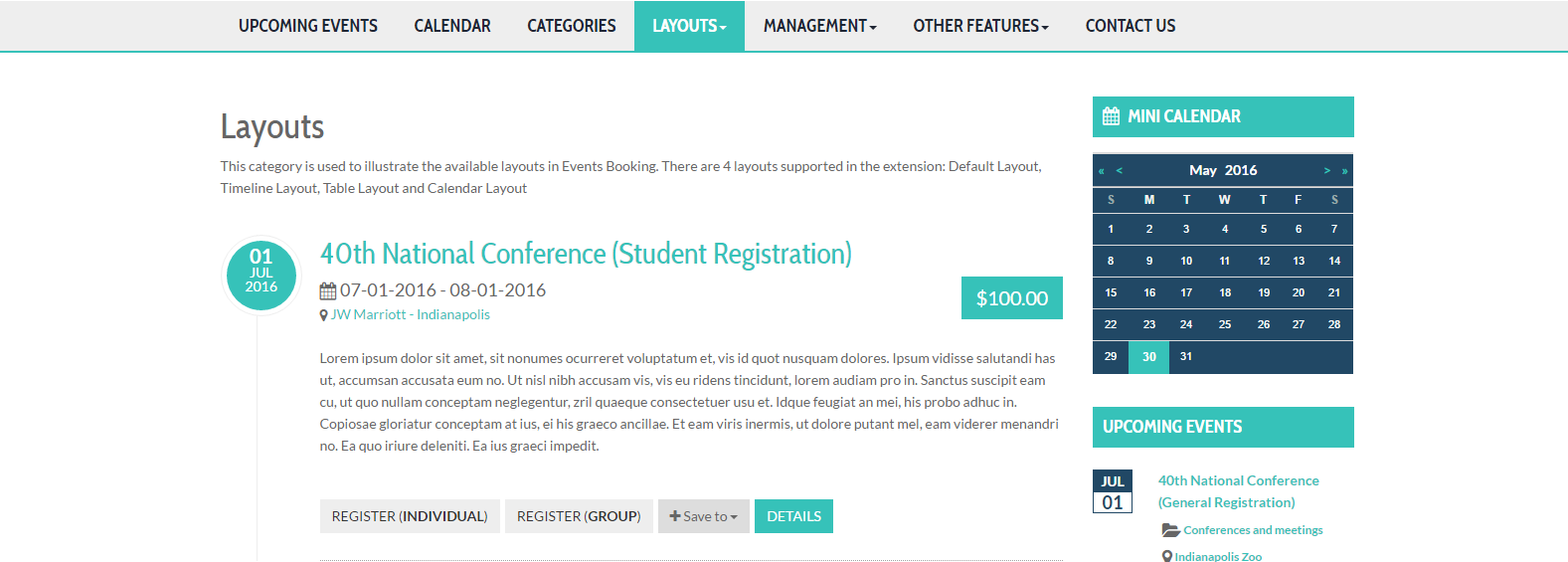
Task: Click the Mini Calendar header icon
Action: 1112,116
